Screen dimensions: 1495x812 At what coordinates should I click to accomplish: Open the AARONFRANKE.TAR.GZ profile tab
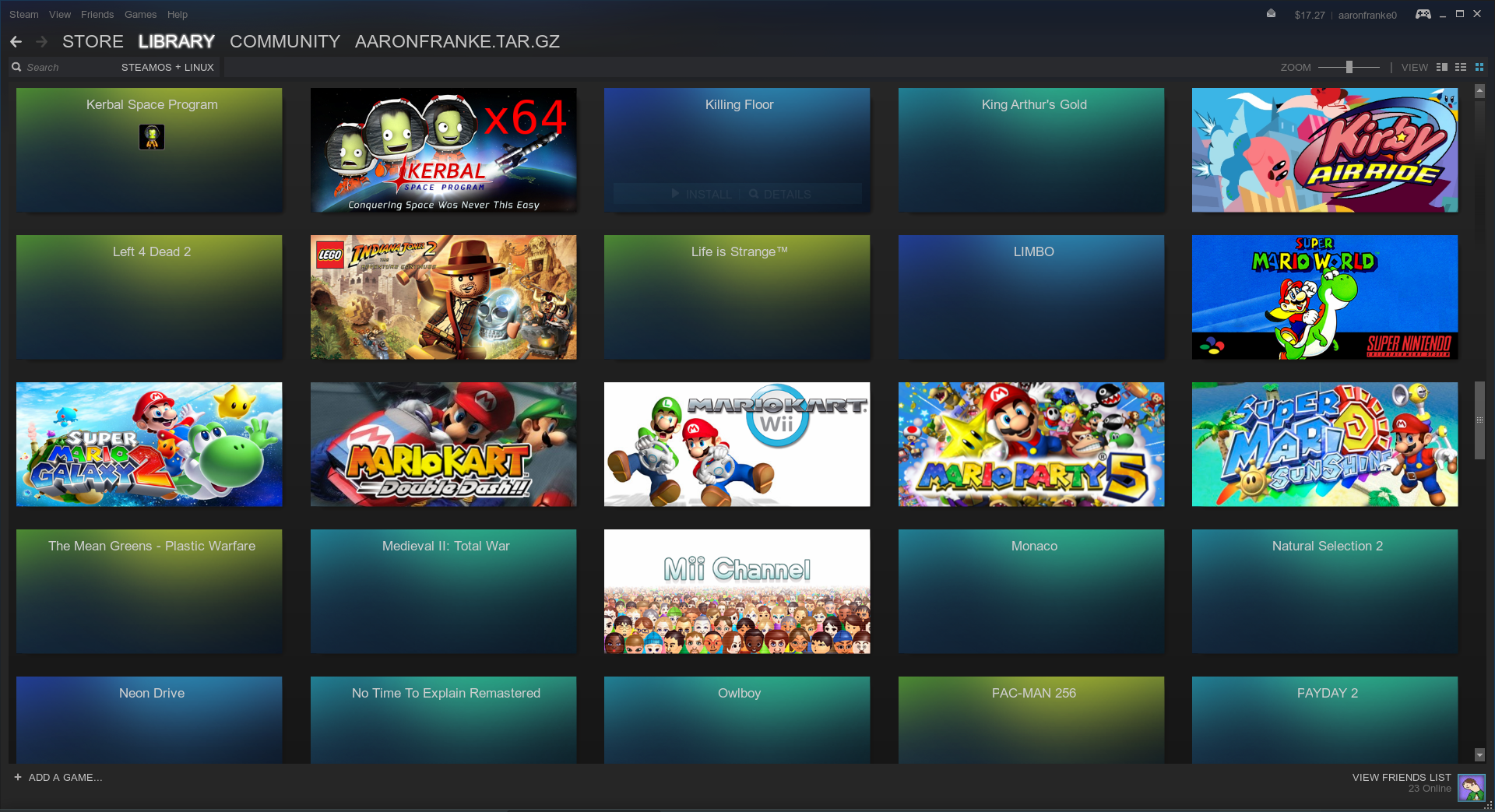(457, 41)
